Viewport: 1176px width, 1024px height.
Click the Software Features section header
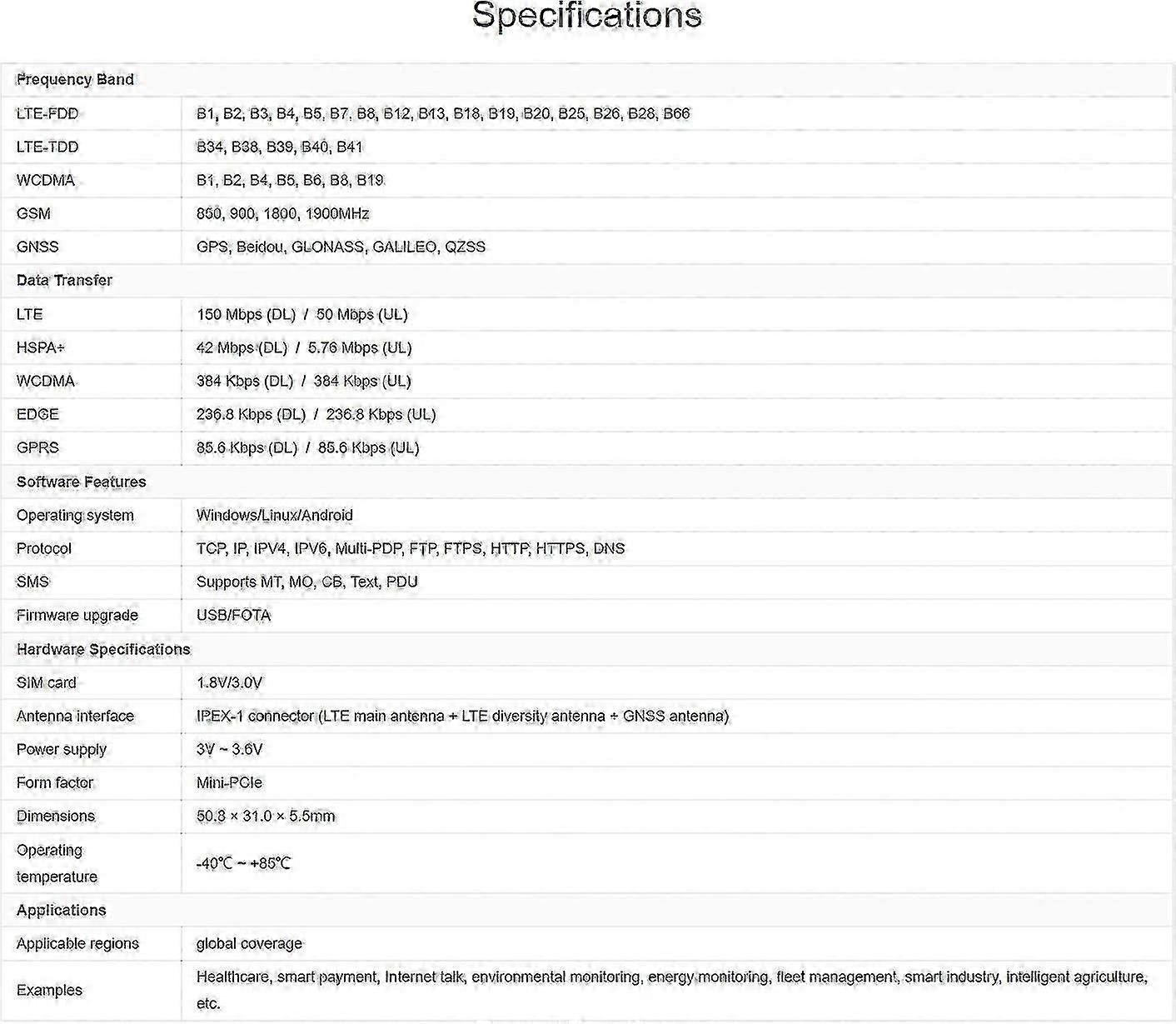81,482
